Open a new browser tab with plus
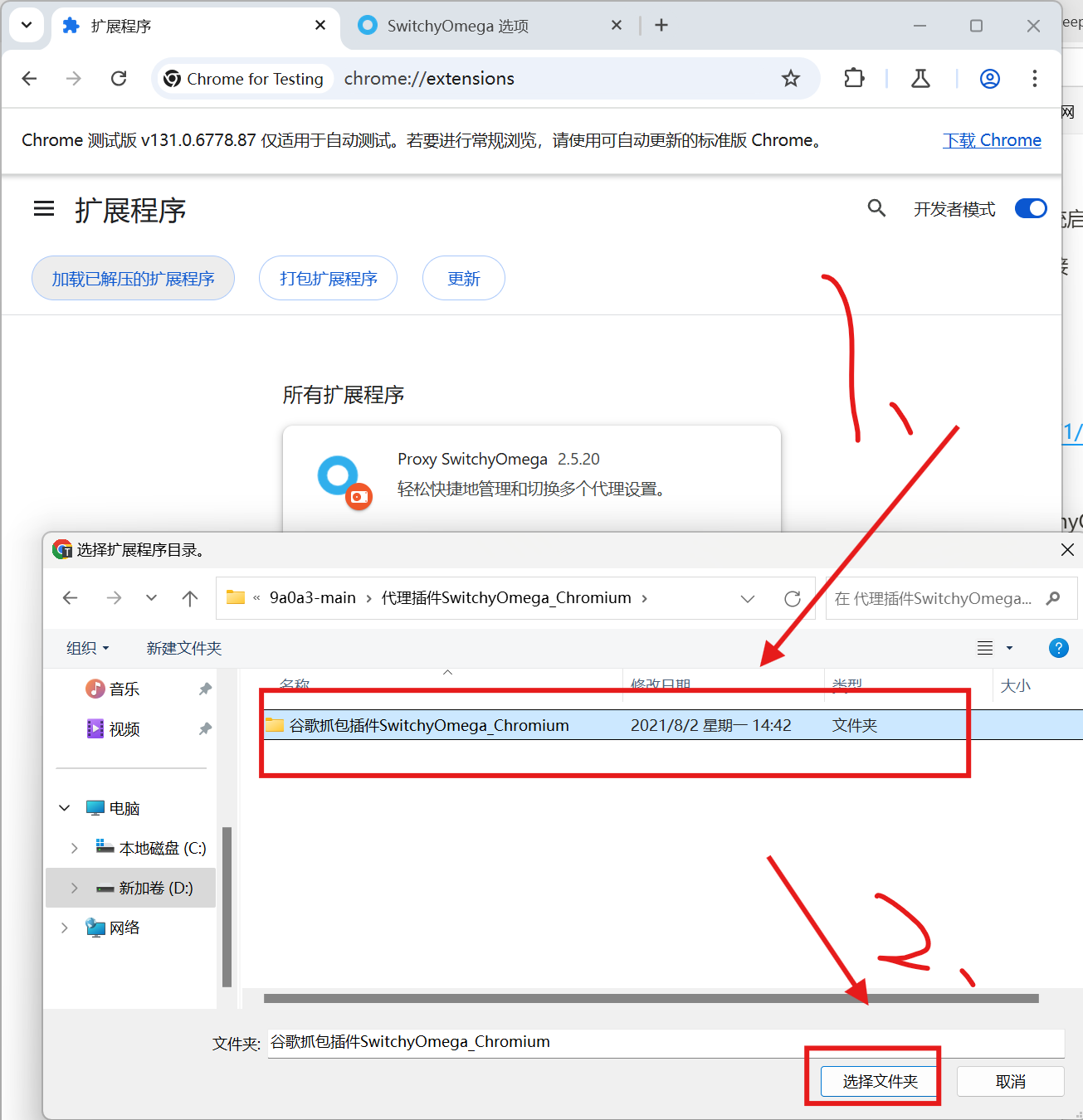 coord(661,26)
